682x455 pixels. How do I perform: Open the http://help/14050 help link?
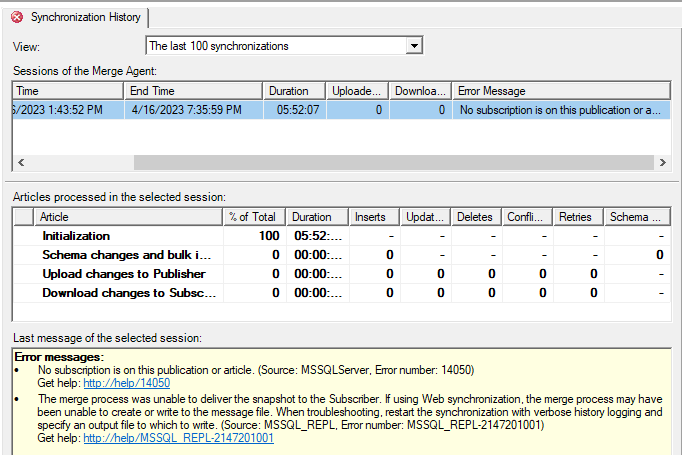(127, 383)
